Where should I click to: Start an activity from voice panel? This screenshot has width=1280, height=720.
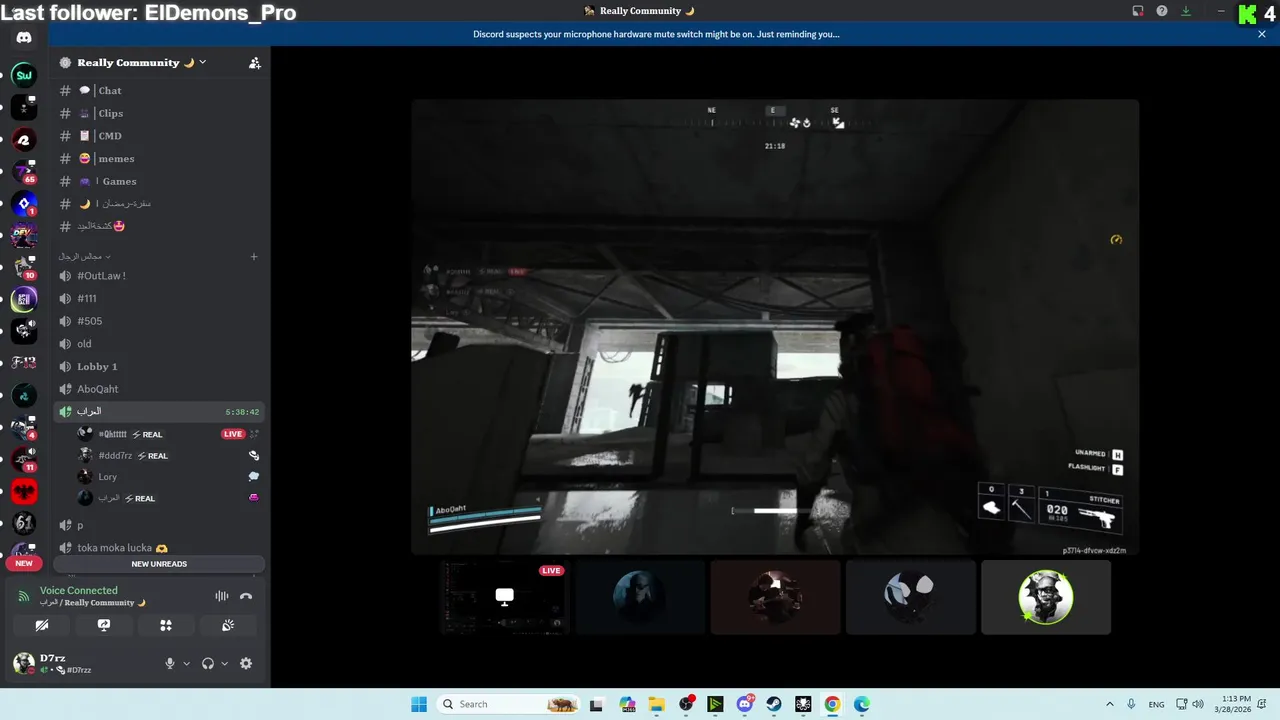click(x=166, y=625)
